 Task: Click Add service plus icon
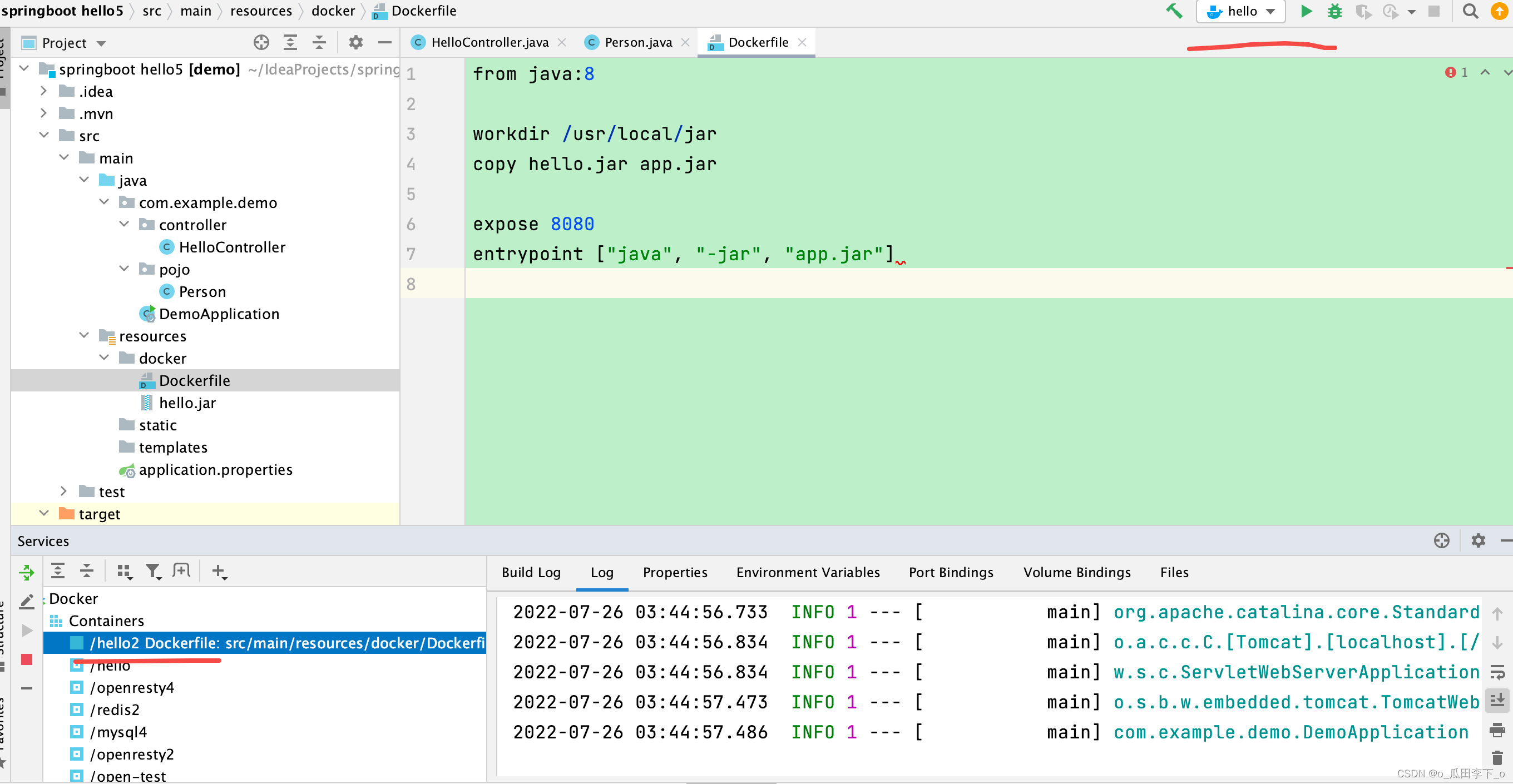pos(218,571)
